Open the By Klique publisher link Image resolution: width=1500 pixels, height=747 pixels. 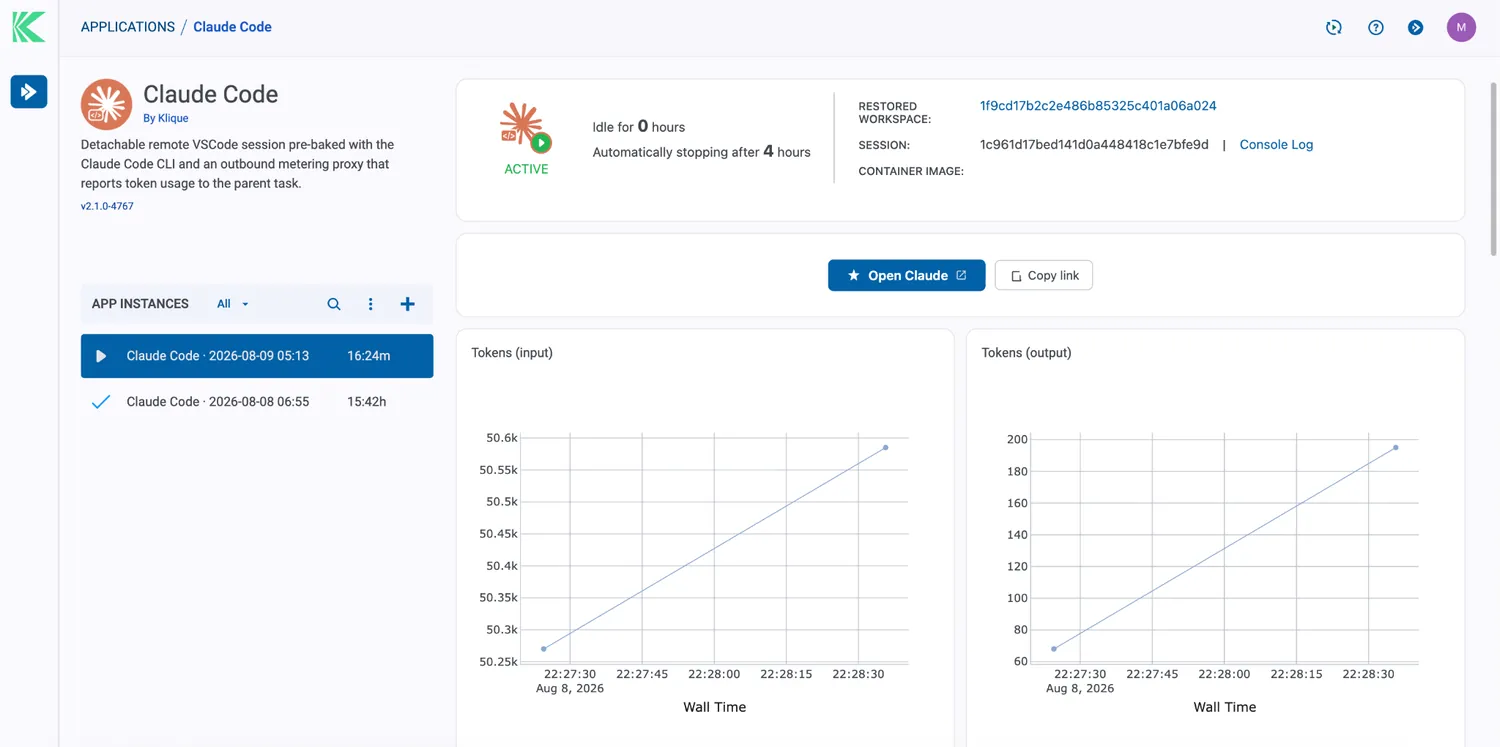click(x=166, y=118)
